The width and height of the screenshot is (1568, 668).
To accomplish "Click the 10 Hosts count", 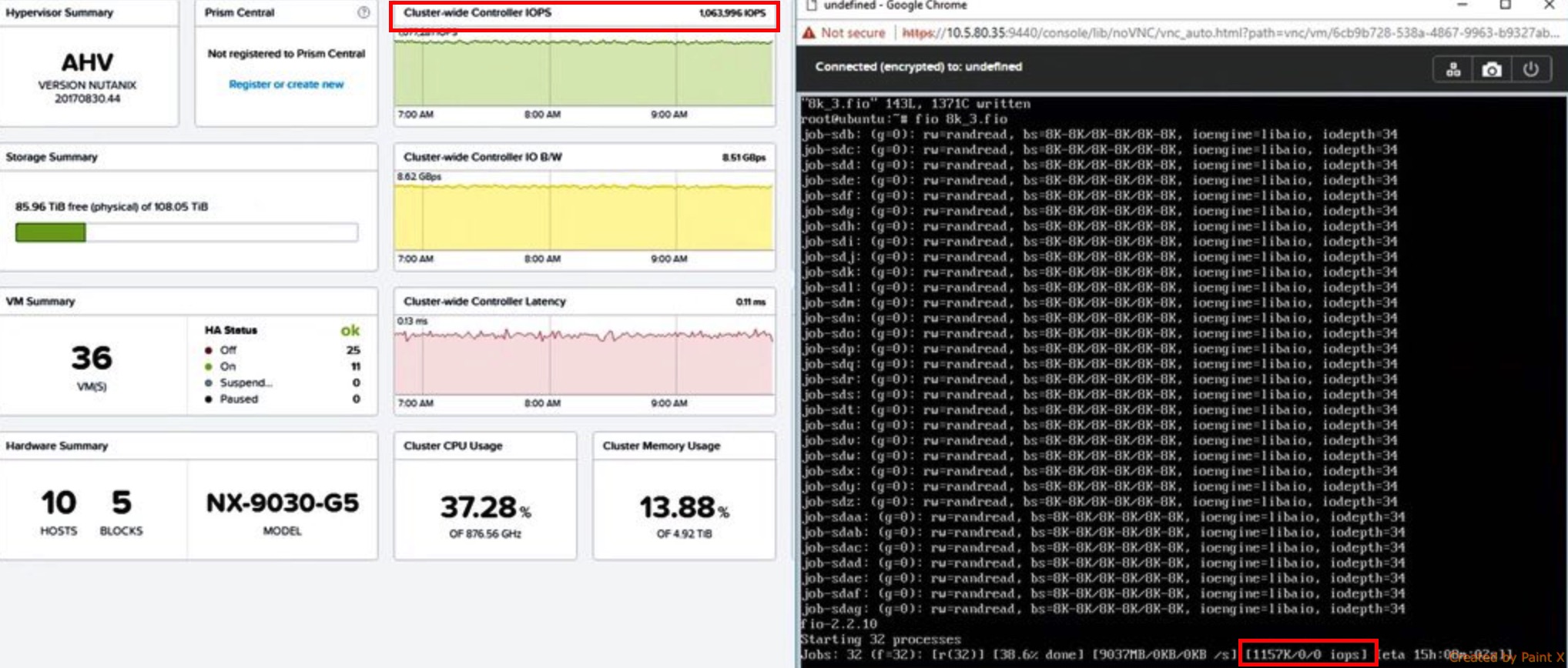I will [x=59, y=503].
